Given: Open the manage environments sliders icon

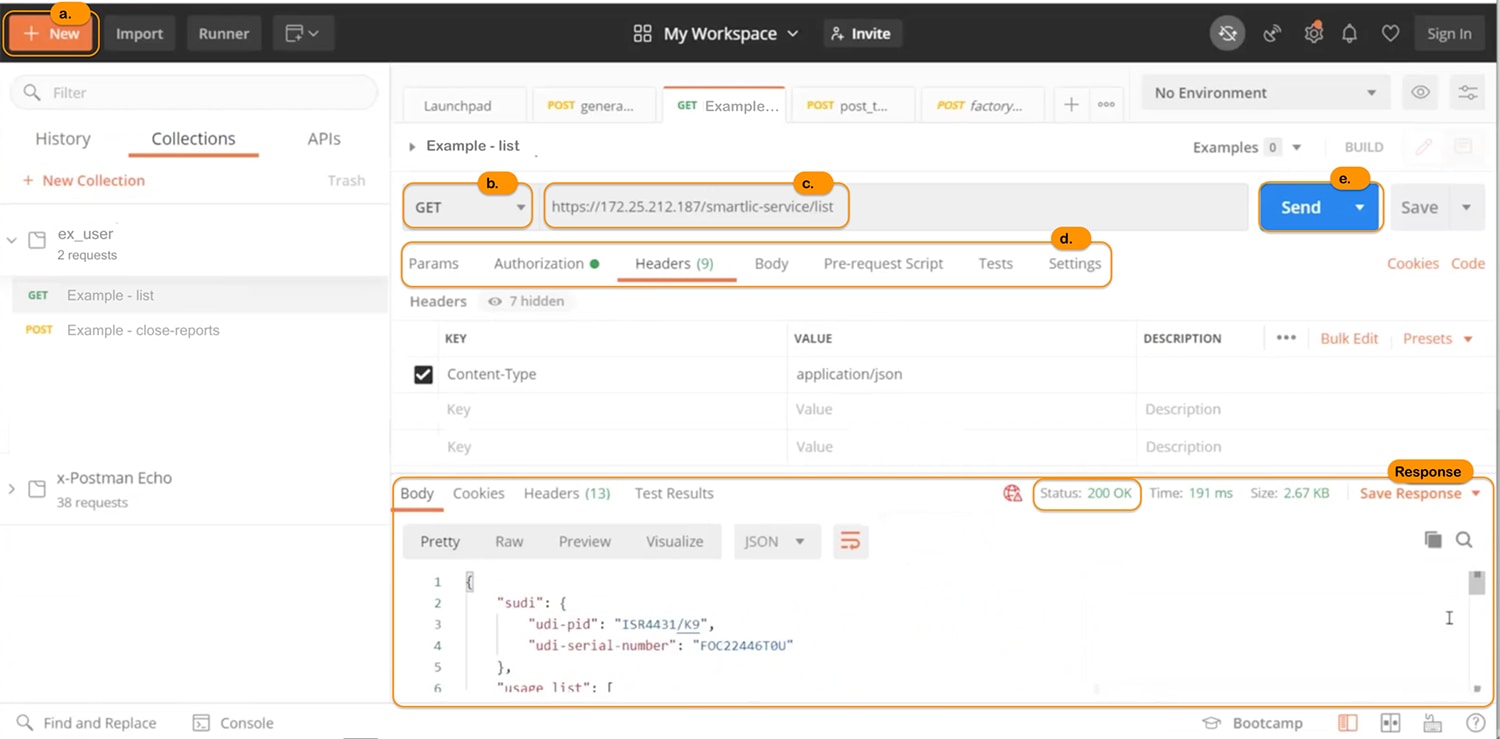Looking at the screenshot, I should pyautogui.click(x=1467, y=93).
